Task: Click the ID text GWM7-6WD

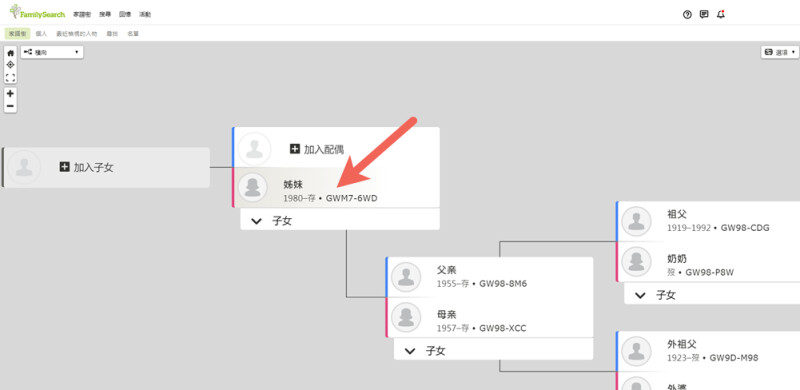Action: coord(352,198)
